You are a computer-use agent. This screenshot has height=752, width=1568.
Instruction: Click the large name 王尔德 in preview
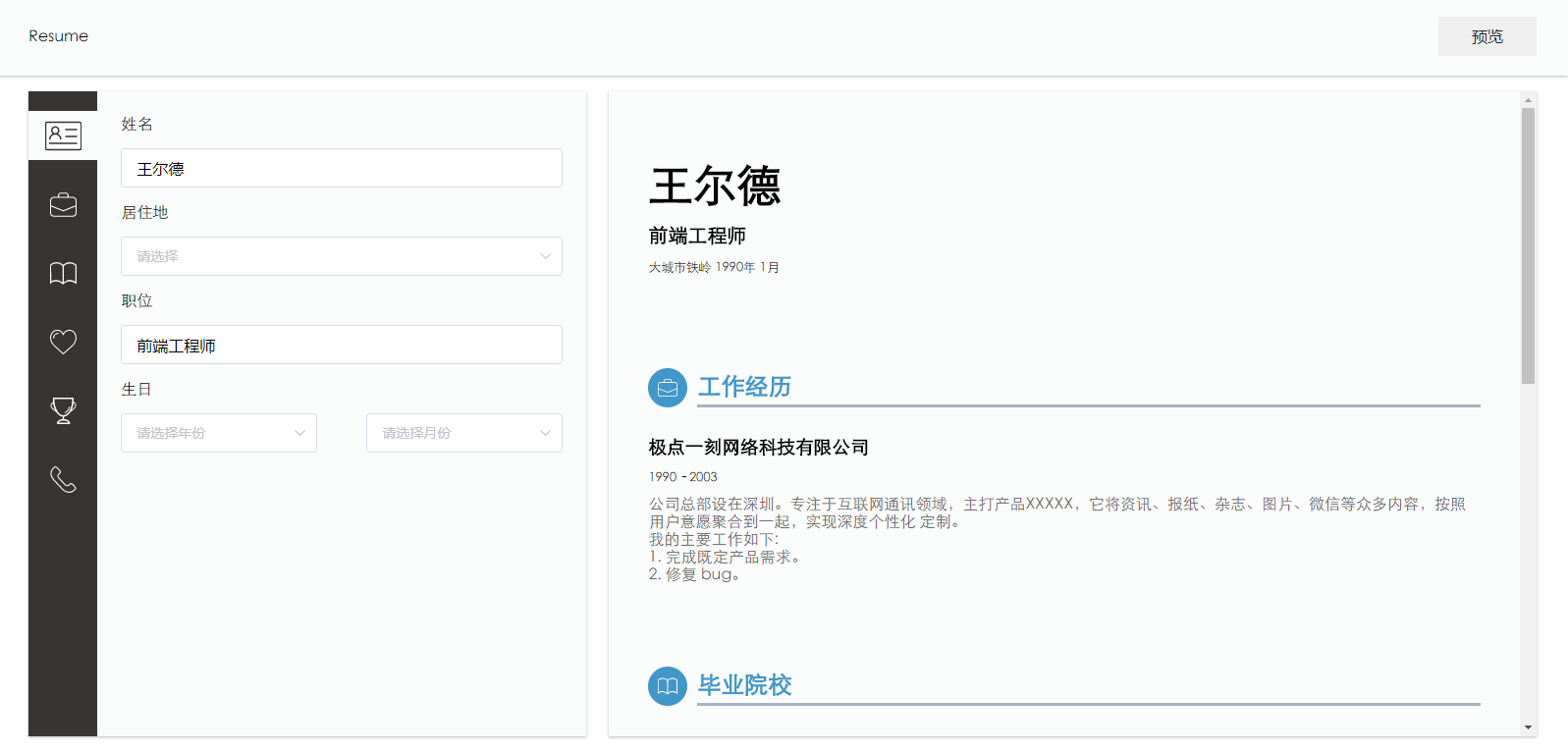(715, 186)
